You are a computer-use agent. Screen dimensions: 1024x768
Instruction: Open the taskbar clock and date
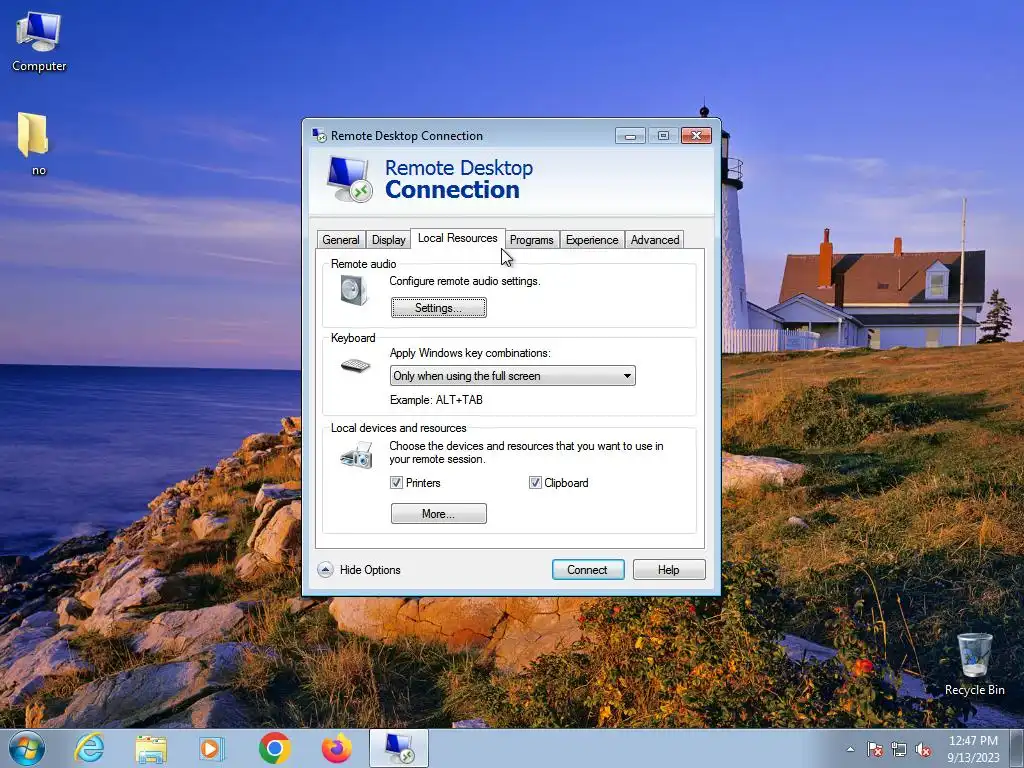pyautogui.click(x=973, y=749)
